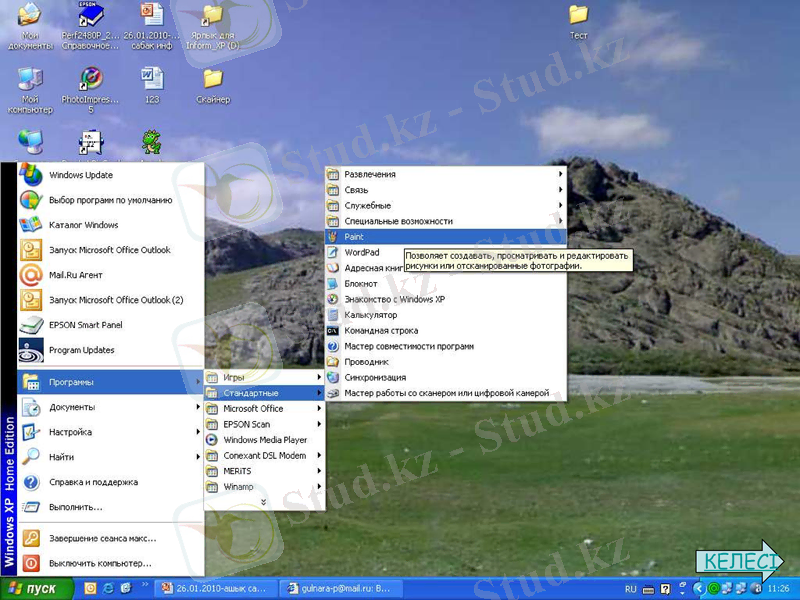
Task: Open the Документы menu item
Action: pos(72,407)
